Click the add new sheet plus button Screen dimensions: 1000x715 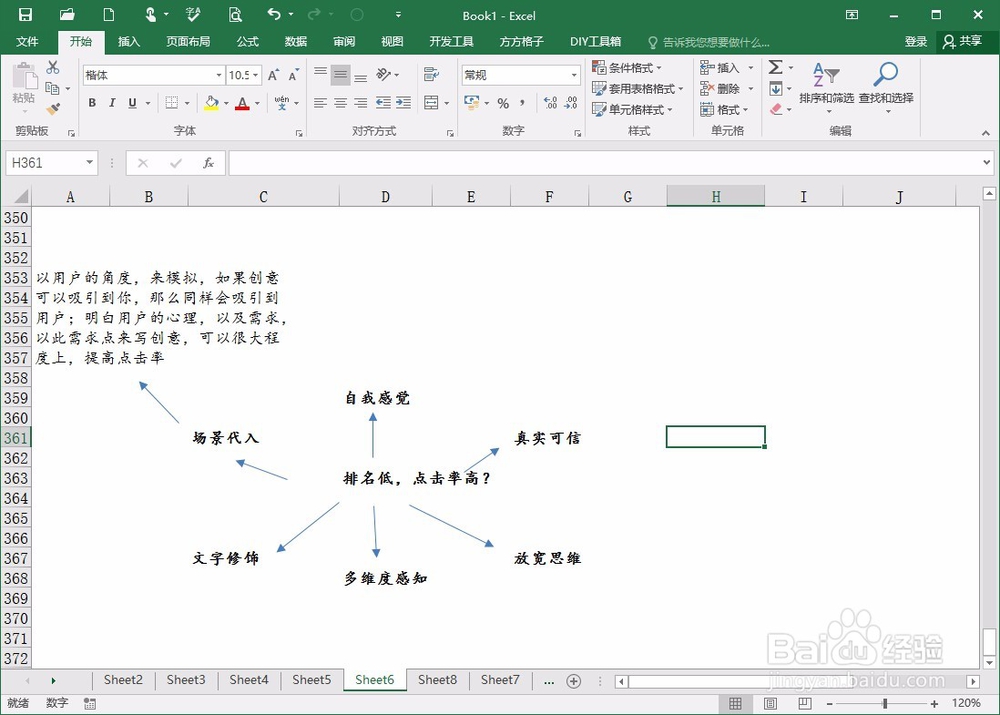(573, 681)
